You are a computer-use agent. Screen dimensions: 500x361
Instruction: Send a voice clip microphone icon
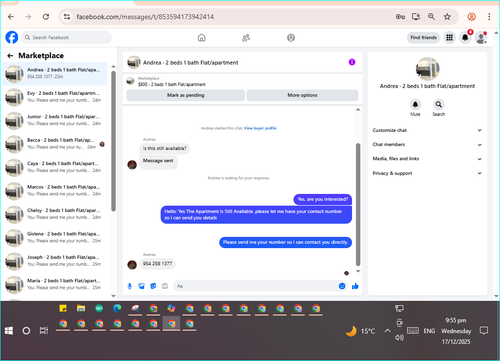pyautogui.click(x=130, y=286)
